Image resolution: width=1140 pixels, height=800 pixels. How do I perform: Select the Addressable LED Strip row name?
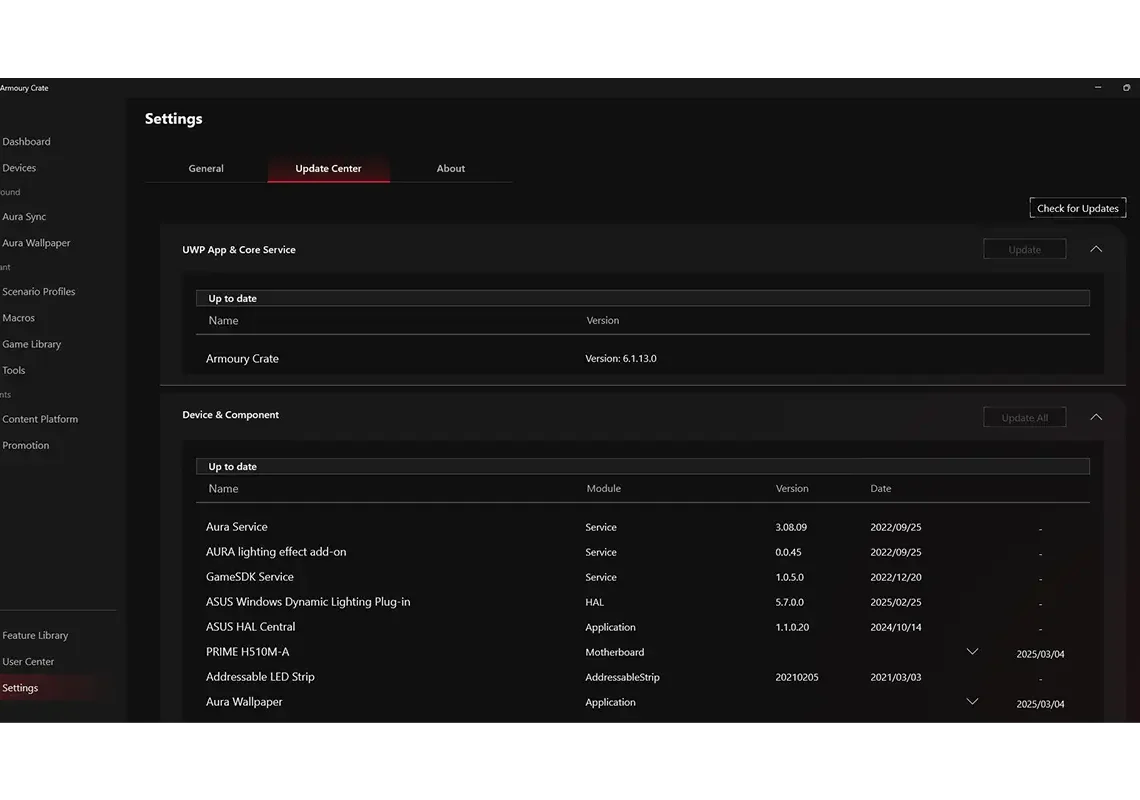point(260,677)
